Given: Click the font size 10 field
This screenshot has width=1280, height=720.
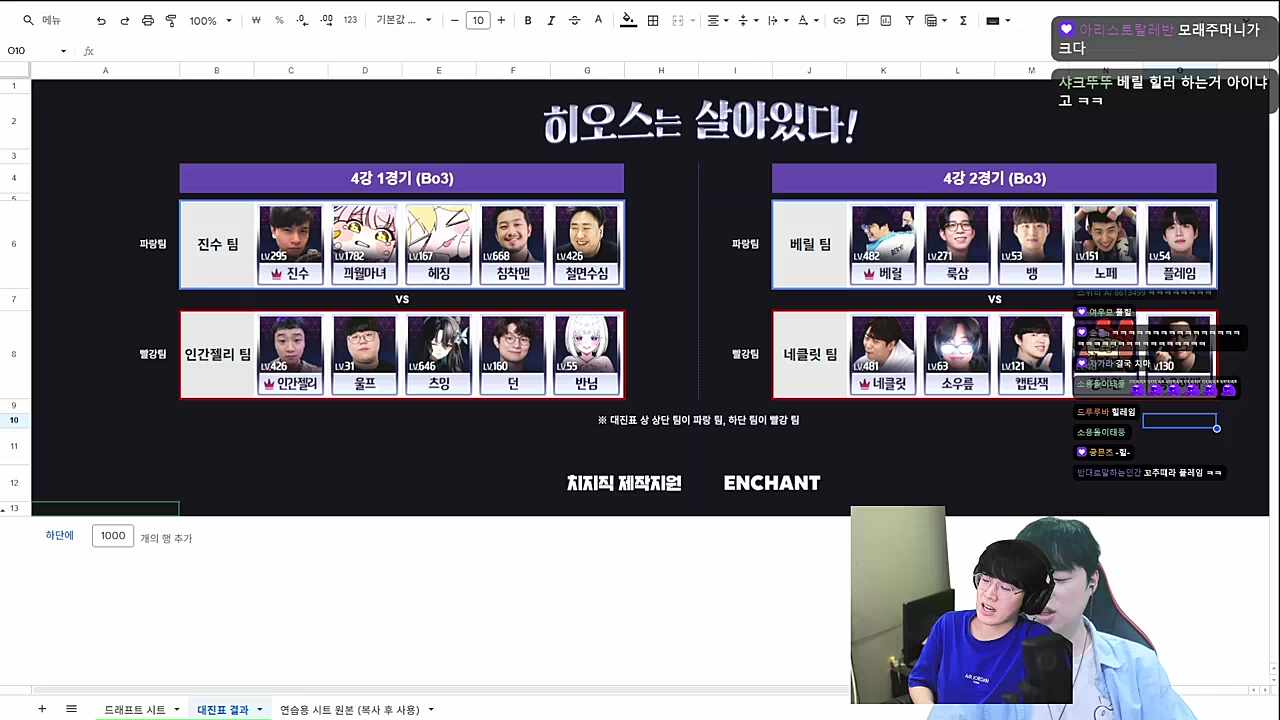Looking at the screenshot, I should 478,20.
